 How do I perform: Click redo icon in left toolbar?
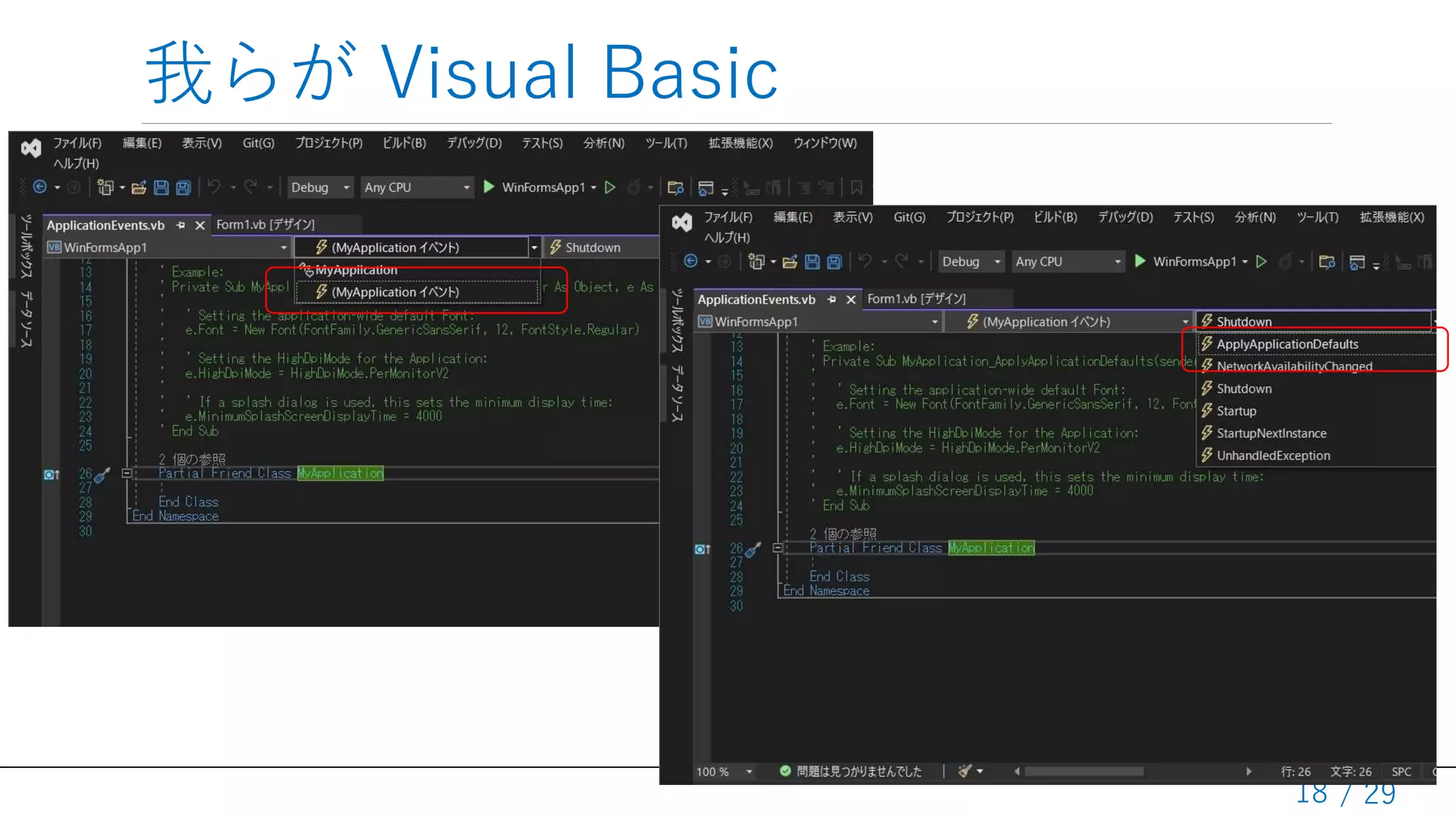click(250, 187)
